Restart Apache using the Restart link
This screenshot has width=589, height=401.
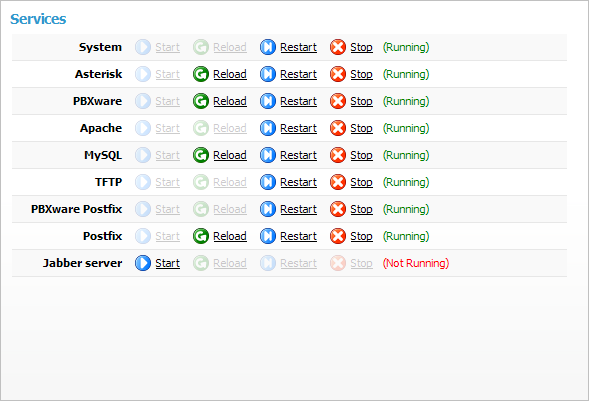tap(298, 128)
